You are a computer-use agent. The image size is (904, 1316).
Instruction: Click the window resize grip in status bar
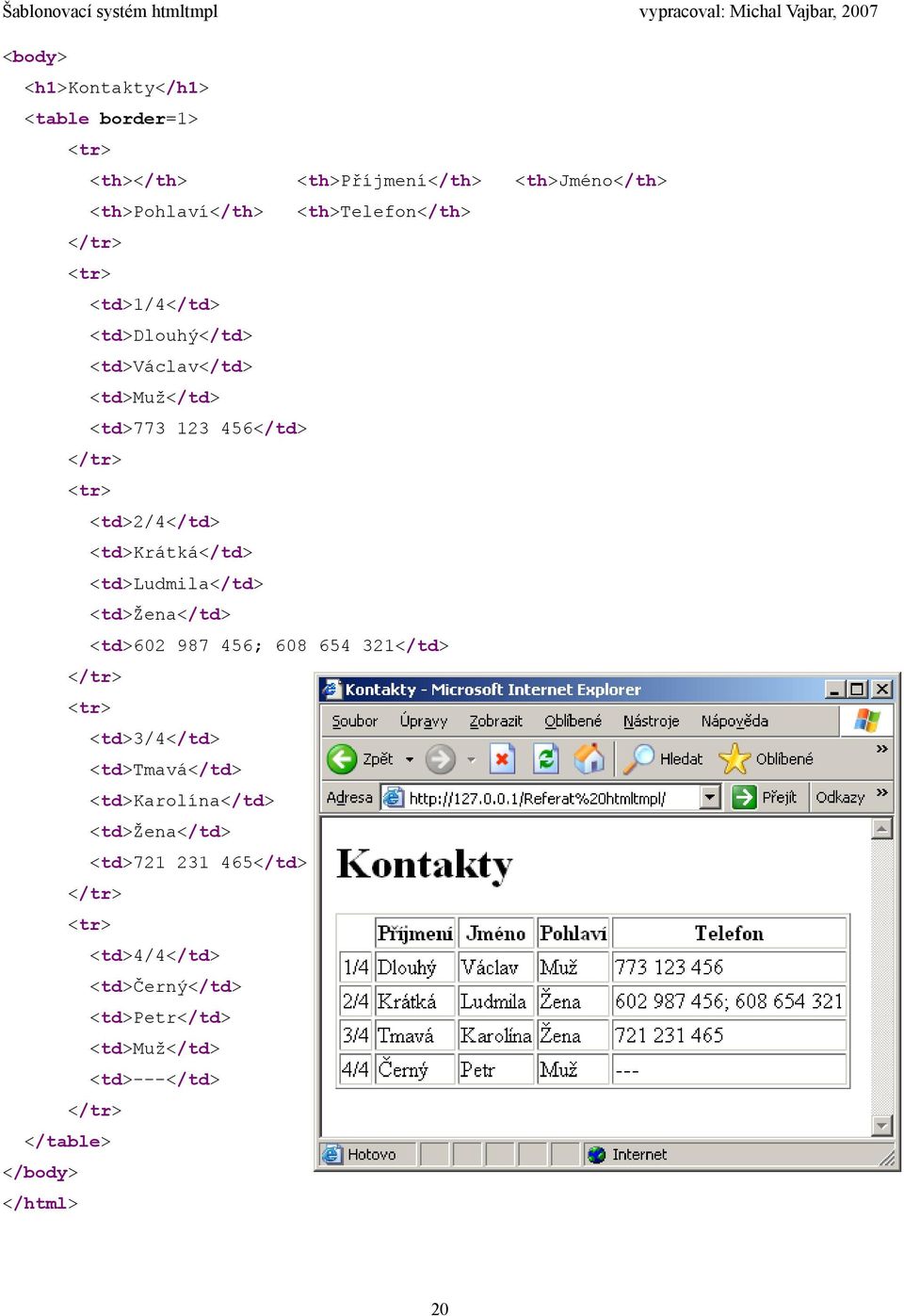(x=887, y=1158)
